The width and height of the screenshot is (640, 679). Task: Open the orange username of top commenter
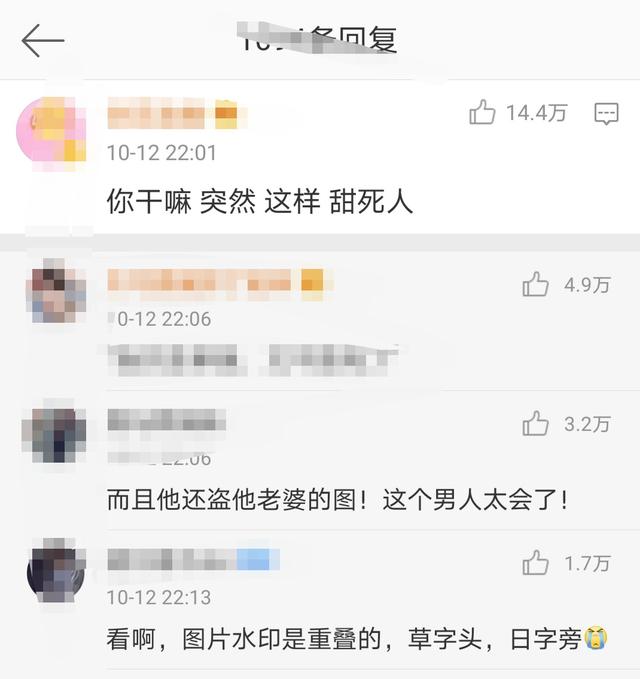(x=173, y=113)
